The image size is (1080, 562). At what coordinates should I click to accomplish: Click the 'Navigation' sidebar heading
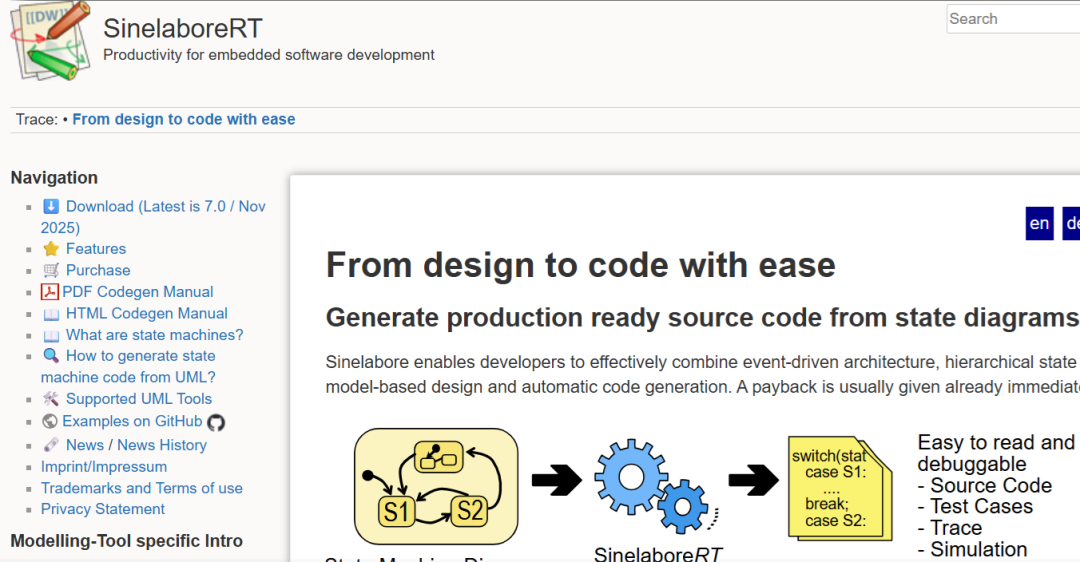[x=54, y=178]
